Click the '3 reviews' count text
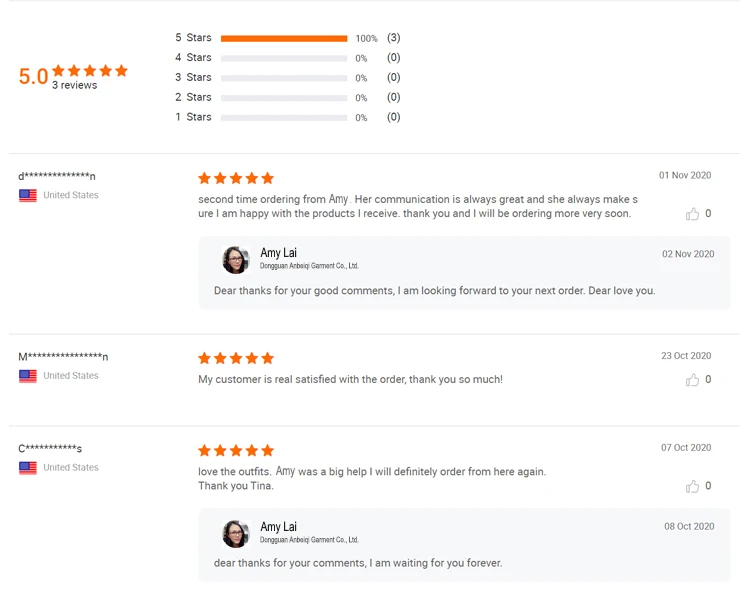 coord(75,86)
